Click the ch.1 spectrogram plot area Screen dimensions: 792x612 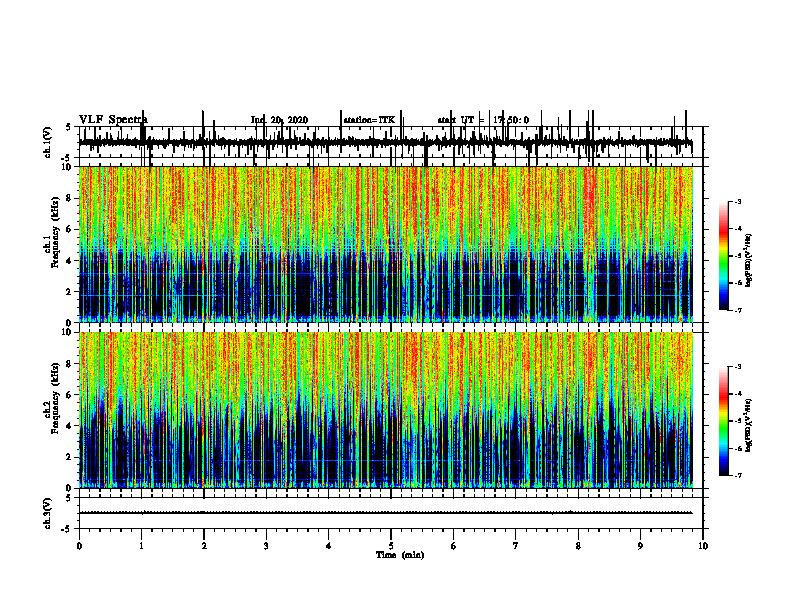pos(386,244)
